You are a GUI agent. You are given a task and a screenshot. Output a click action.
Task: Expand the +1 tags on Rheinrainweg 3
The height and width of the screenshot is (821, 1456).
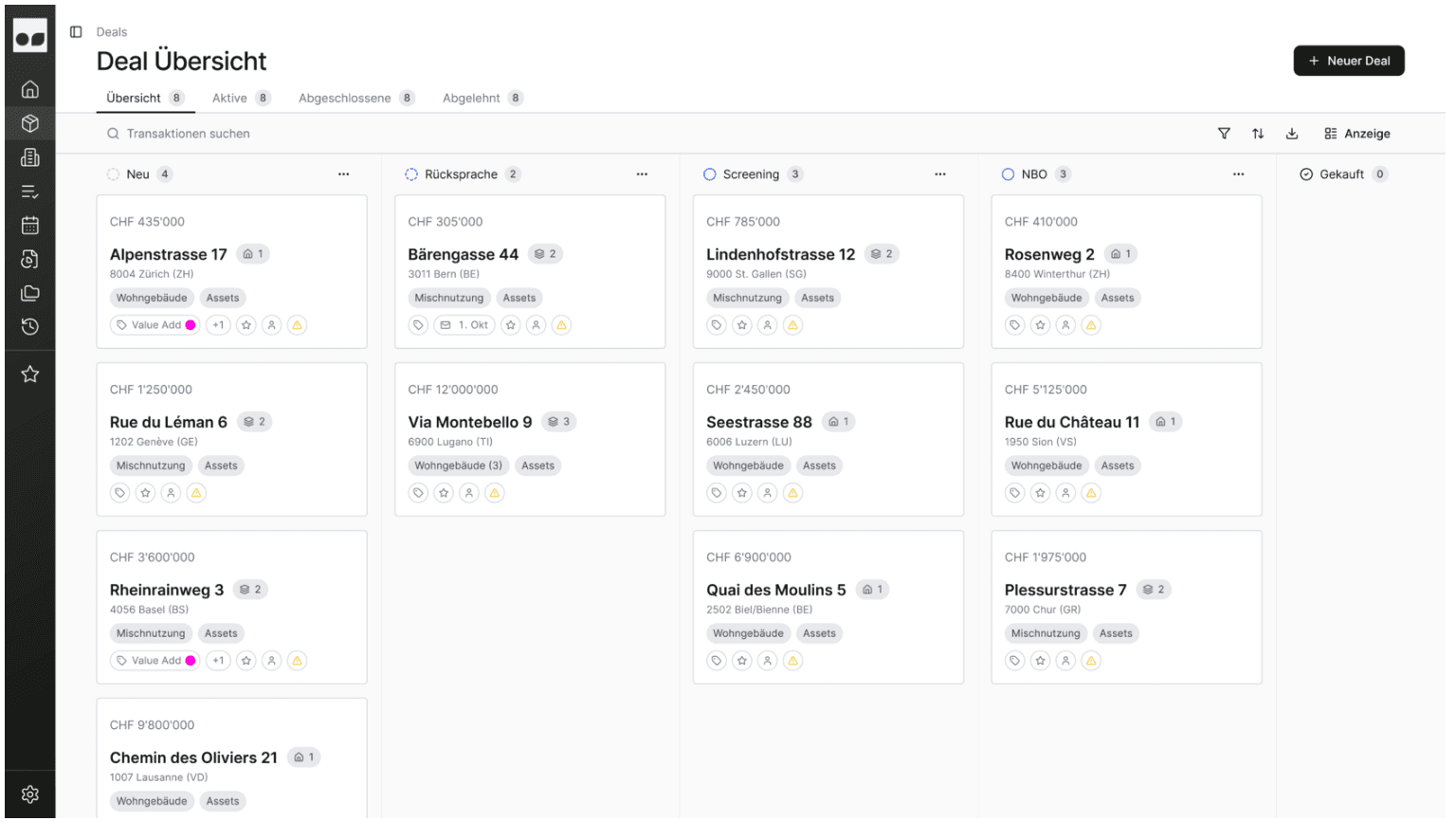[x=219, y=661]
